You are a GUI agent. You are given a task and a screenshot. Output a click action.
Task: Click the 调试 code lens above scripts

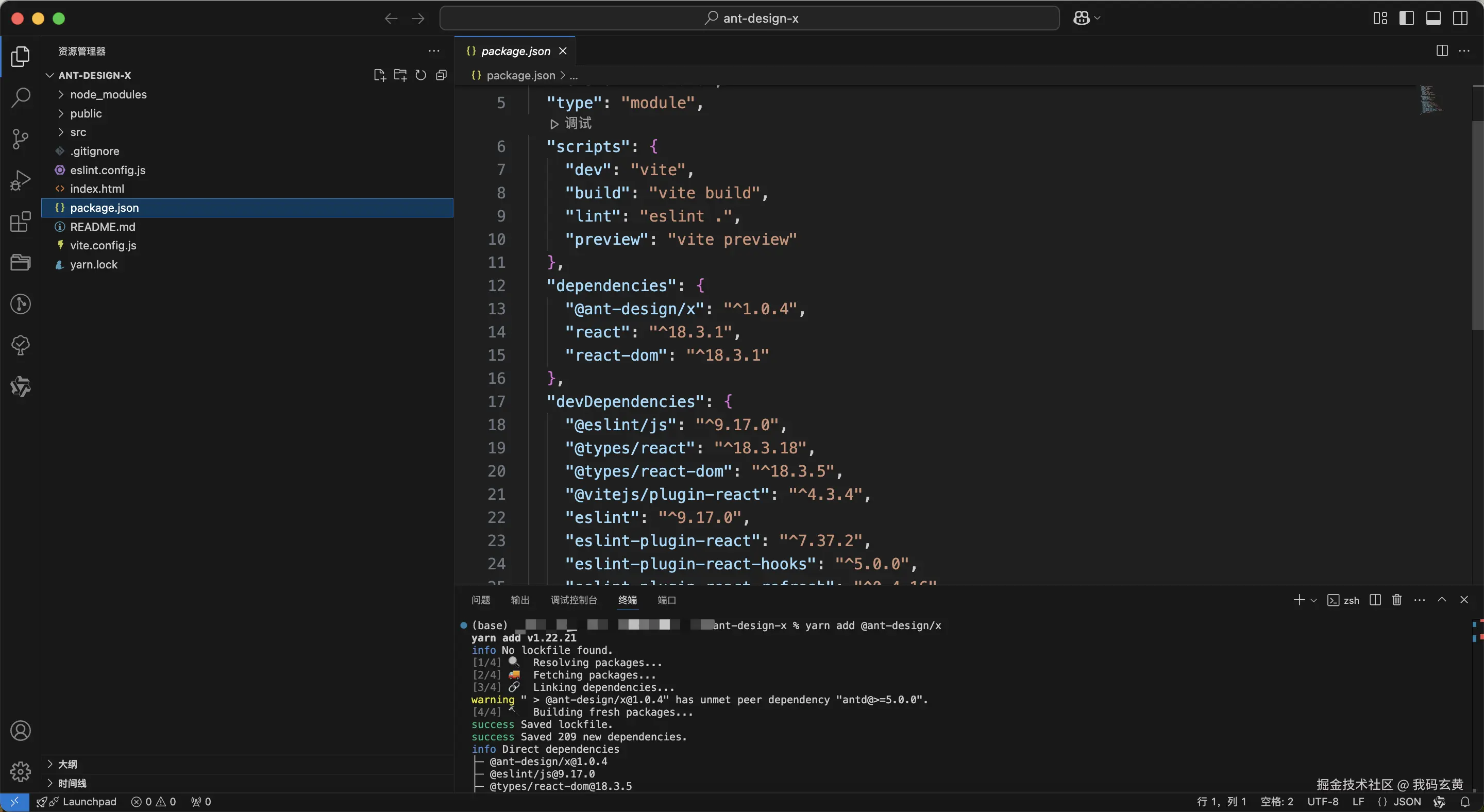571,123
